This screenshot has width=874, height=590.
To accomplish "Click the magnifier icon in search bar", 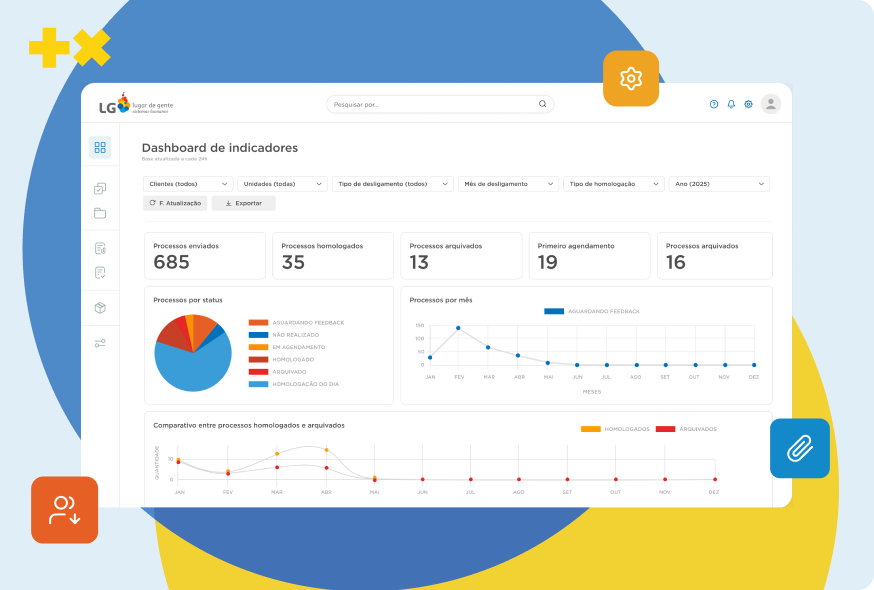I will click(x=543, y=104).
